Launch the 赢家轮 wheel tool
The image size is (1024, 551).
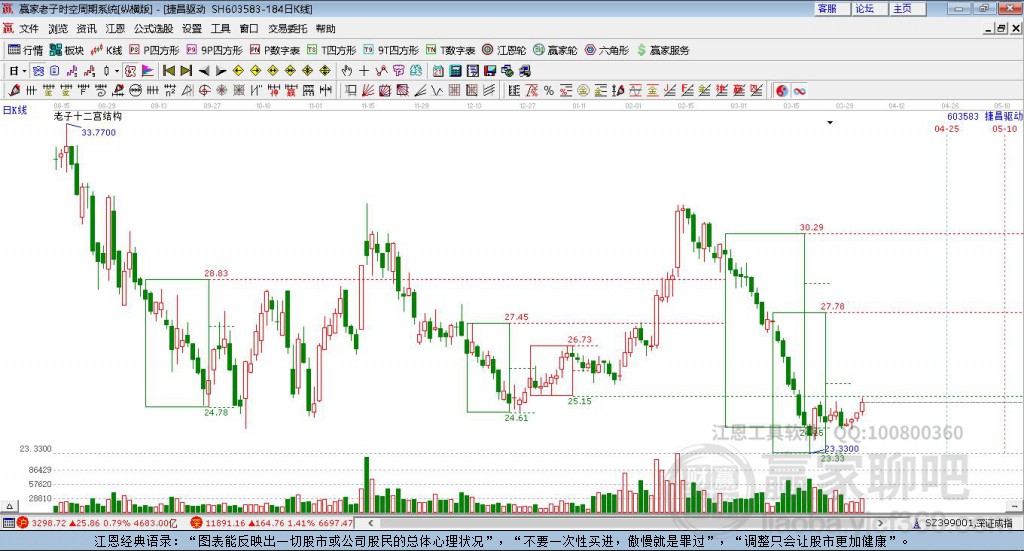[555, 50]
